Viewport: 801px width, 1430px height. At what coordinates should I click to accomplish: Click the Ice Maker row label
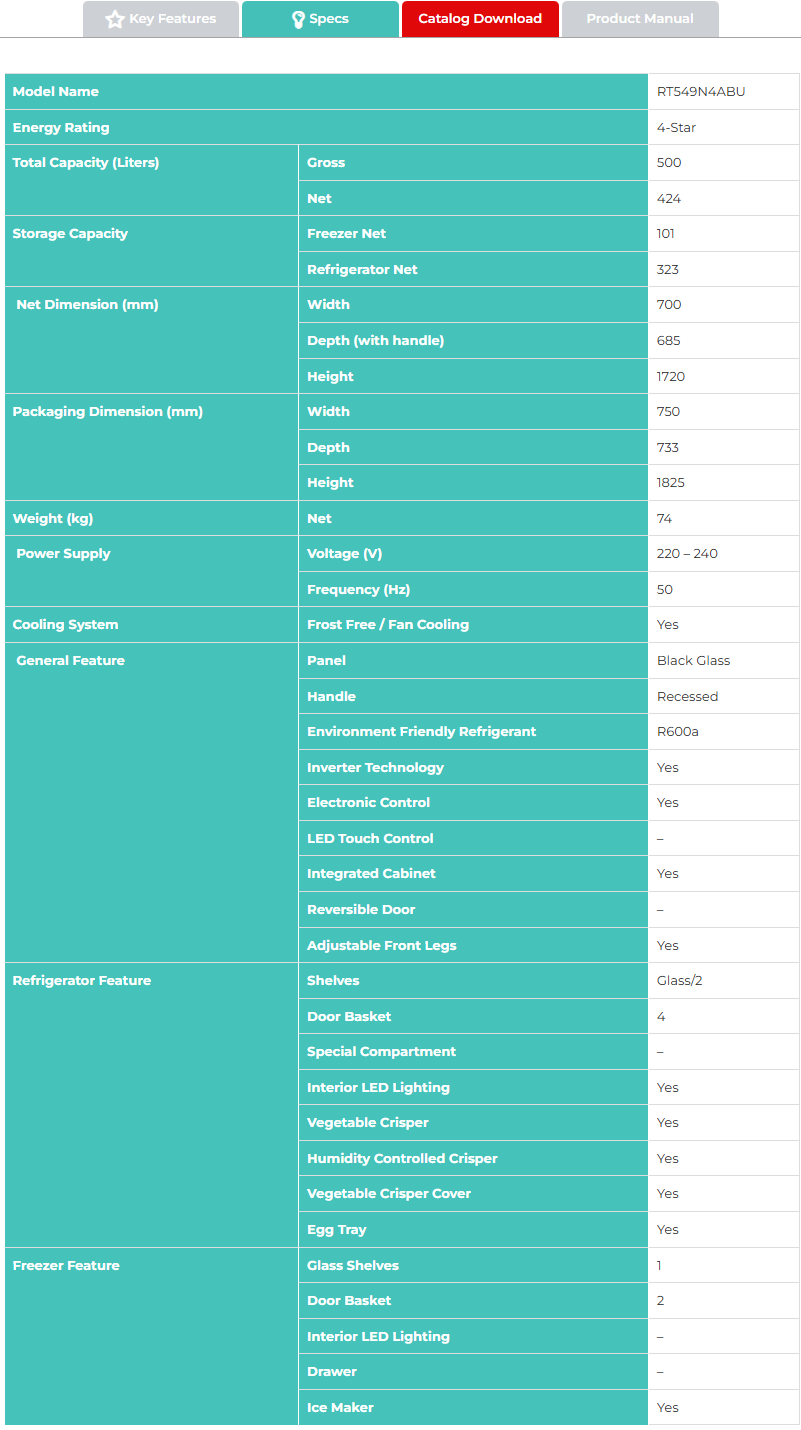(340, 1408)
